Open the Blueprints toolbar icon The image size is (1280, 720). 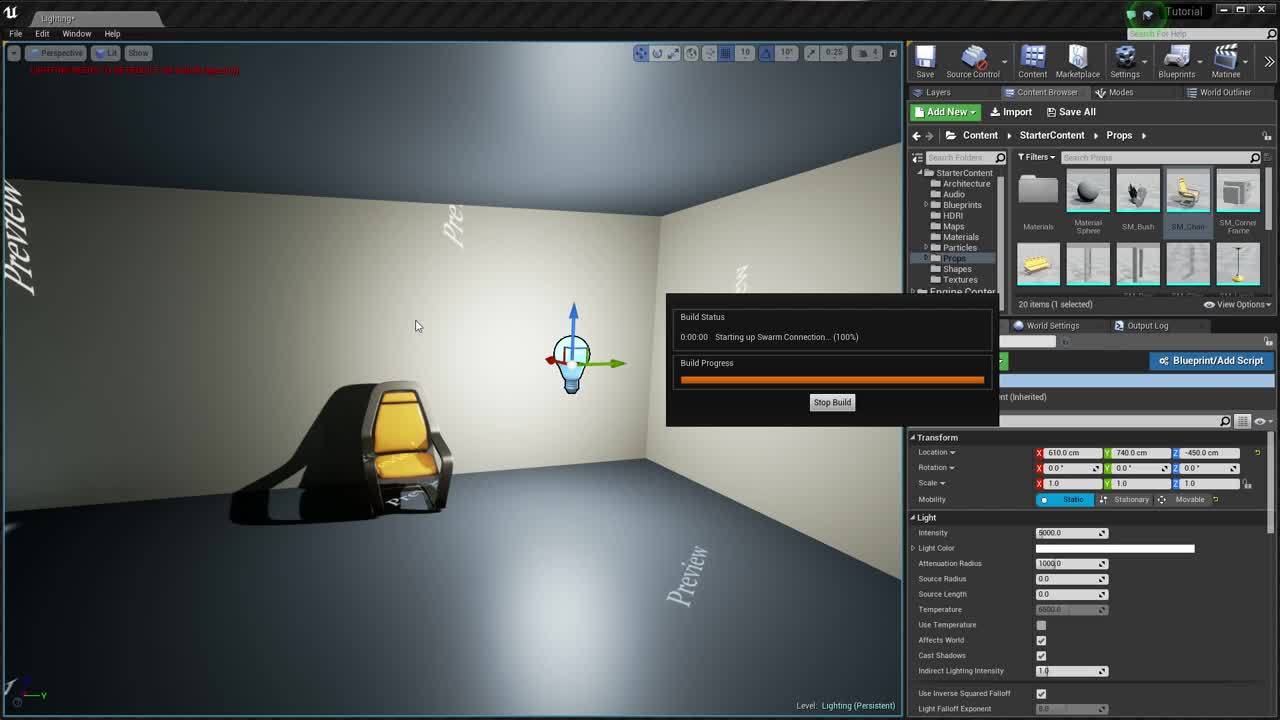1177,61
